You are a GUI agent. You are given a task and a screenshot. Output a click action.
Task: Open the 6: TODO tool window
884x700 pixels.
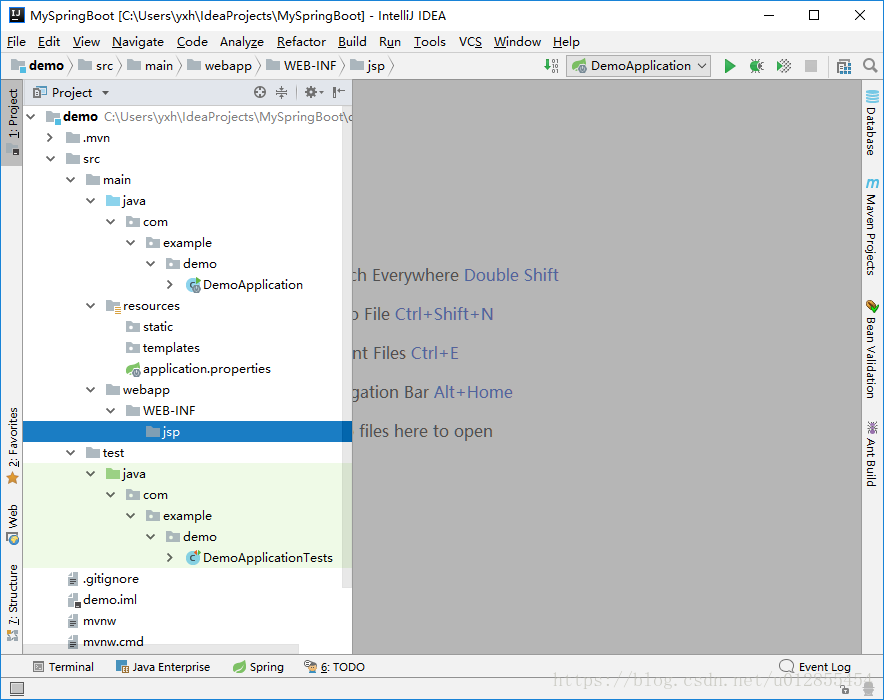point(334,667)
